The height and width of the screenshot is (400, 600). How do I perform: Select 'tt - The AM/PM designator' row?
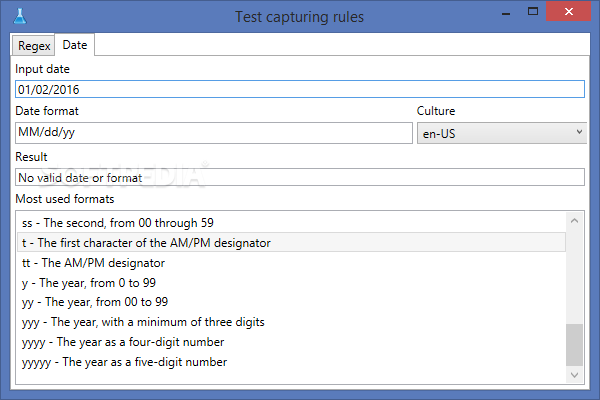(x=291, y=263)
